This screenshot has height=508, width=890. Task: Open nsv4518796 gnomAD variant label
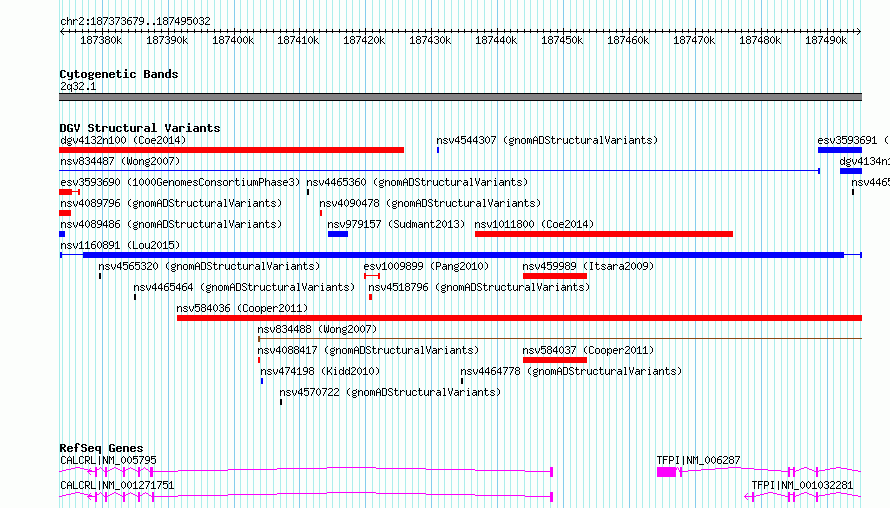click(x=479, y=287)
